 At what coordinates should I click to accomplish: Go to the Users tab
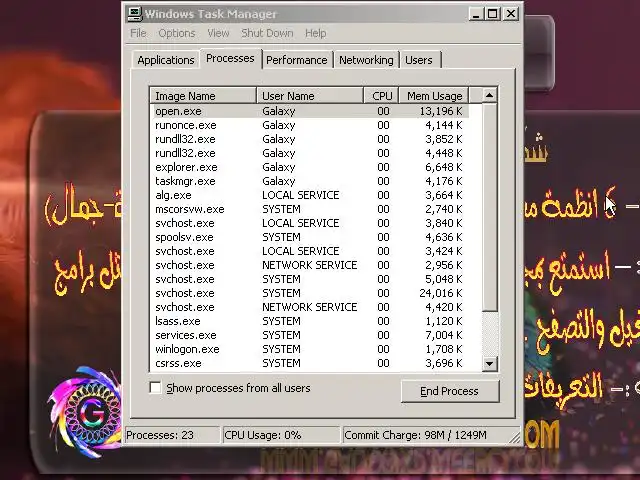419,60
